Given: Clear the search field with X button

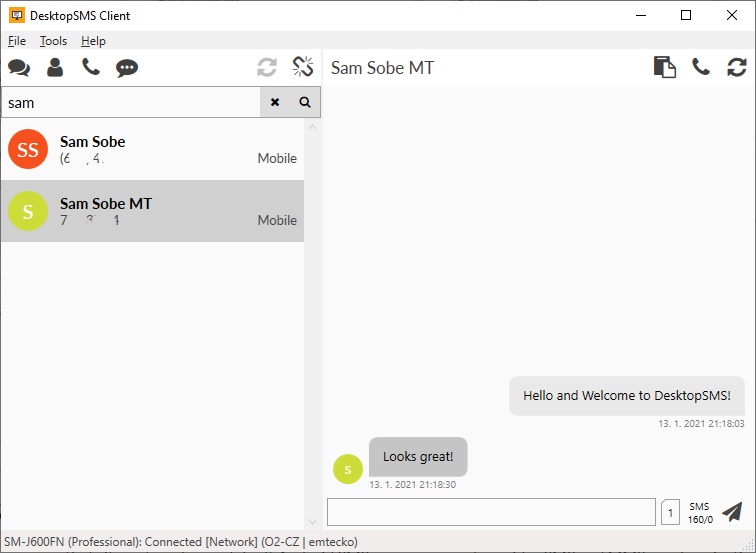Looking at the screenshot, I should (x=275, y=102).
